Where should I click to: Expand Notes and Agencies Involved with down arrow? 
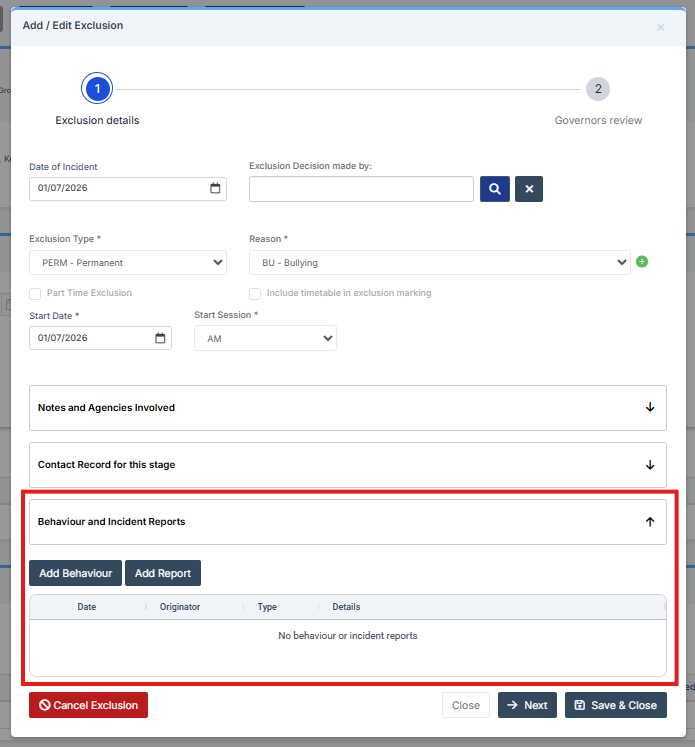pos(650,407)
